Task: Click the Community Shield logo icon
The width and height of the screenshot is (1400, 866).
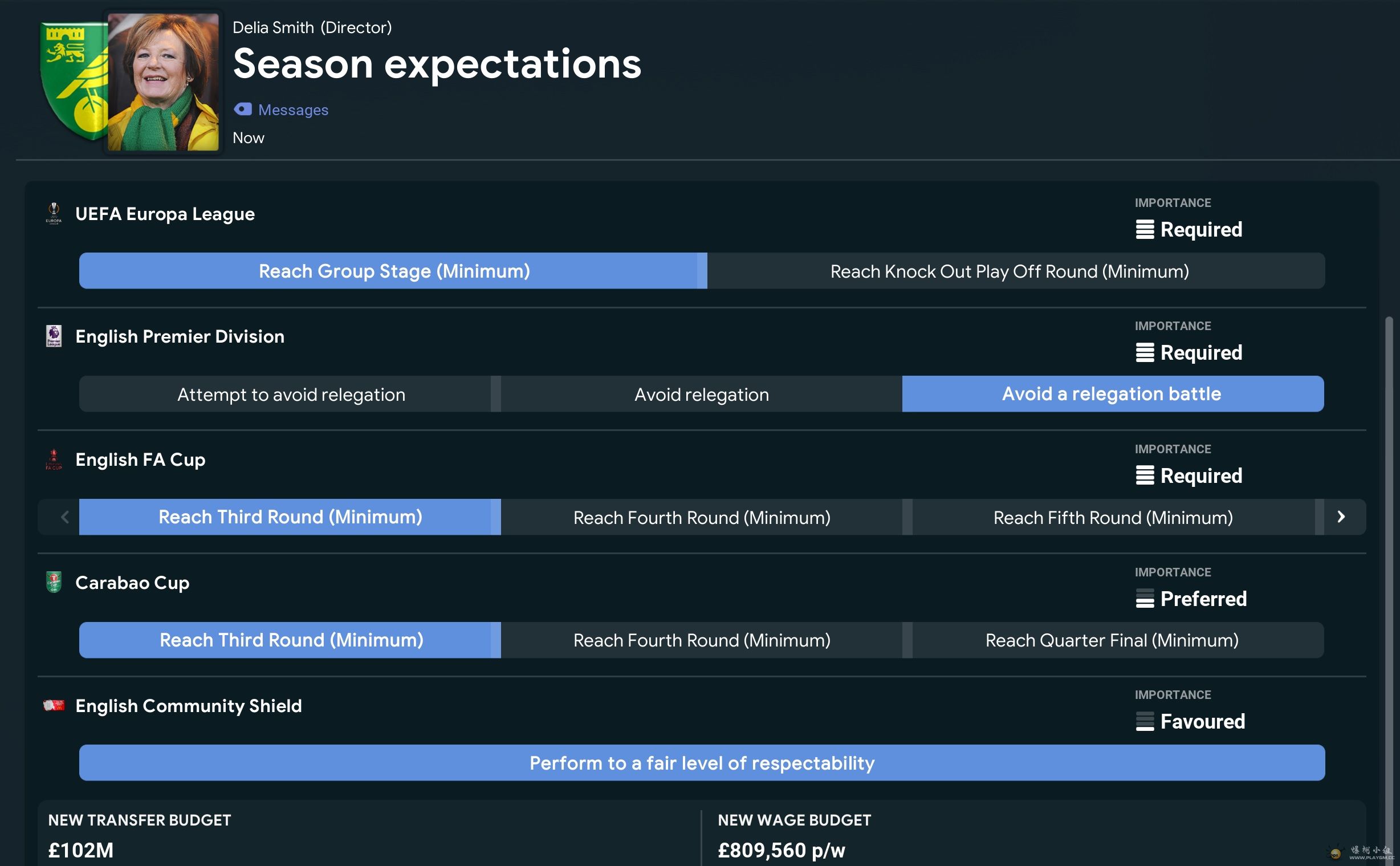Action: (54, 705)
